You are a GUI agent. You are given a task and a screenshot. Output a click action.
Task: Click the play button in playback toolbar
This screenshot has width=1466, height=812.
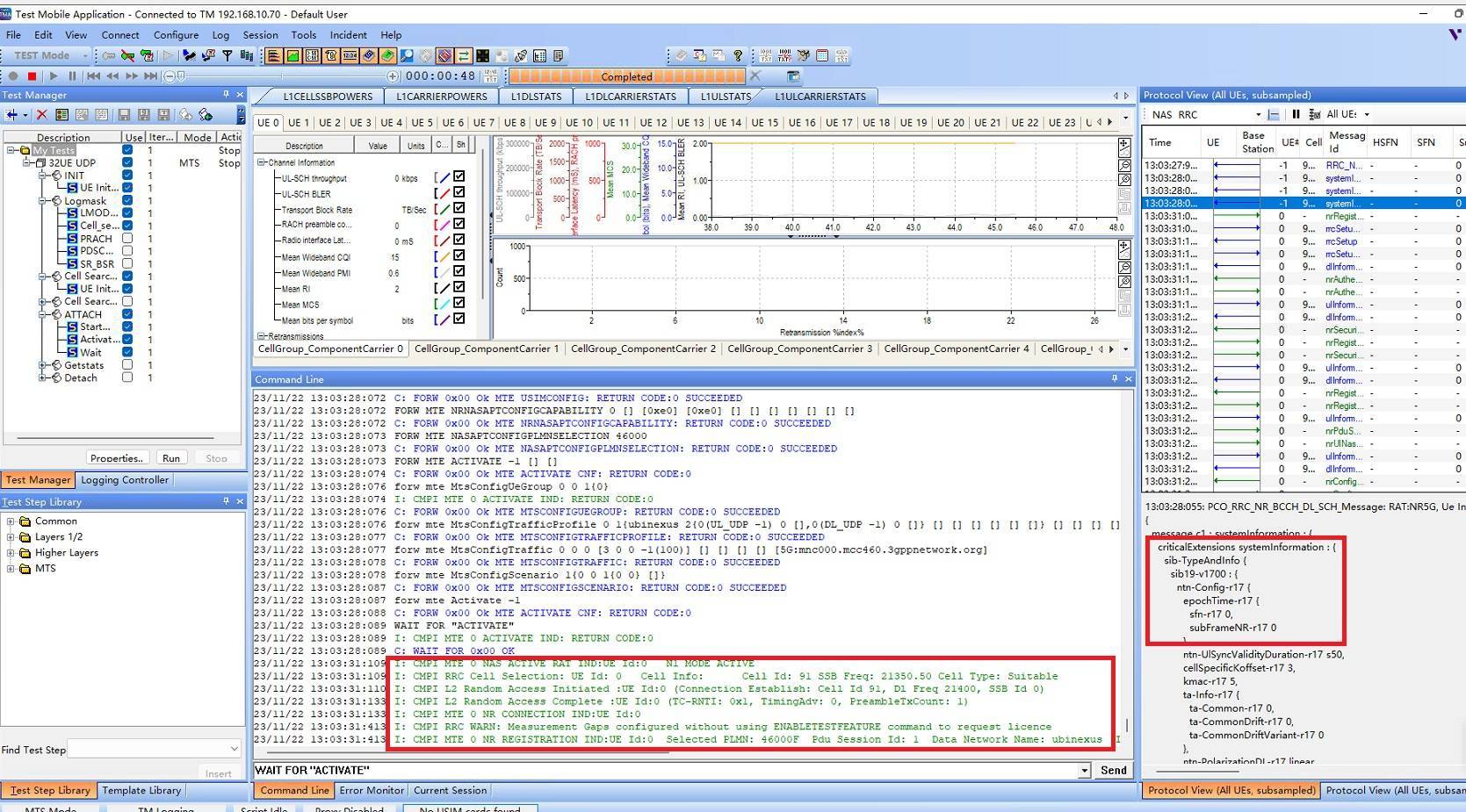click(54, 76)
